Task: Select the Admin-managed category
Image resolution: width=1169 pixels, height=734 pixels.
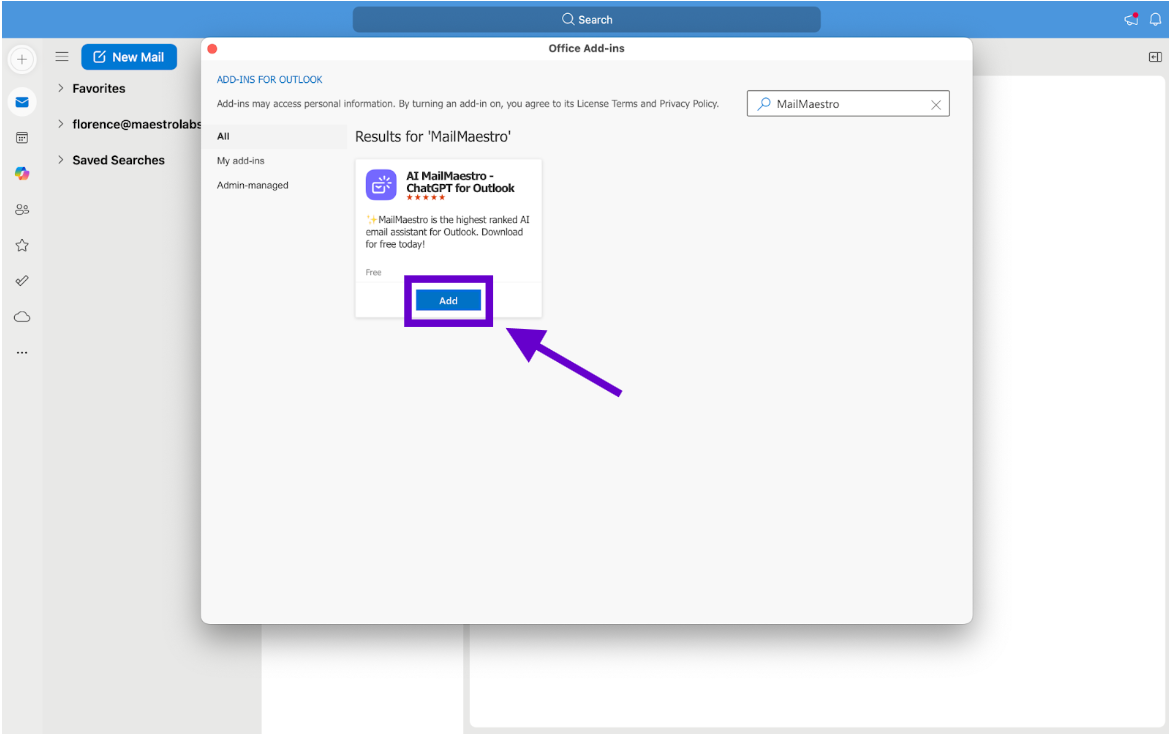Action: [253, 185]
